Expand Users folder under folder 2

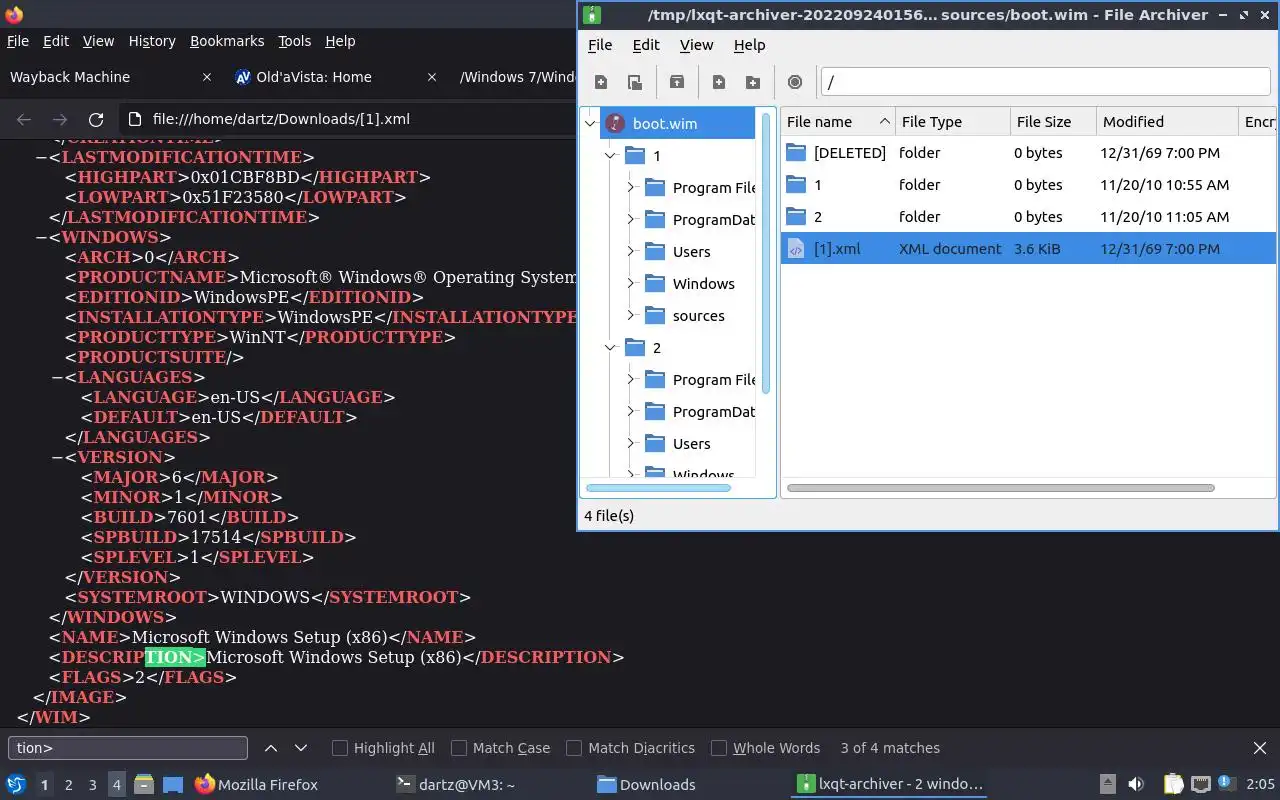(x=631, y=444)
